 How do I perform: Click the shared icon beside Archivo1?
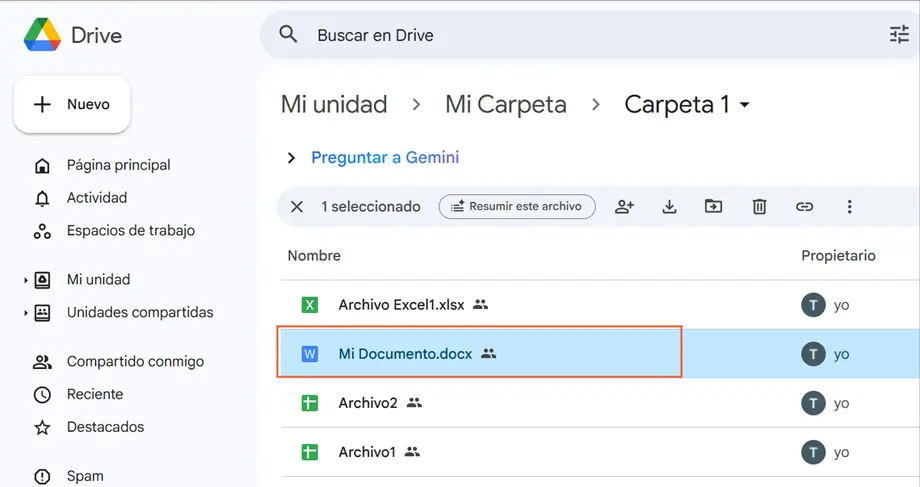pyautogui.click(x=412, y=452)
